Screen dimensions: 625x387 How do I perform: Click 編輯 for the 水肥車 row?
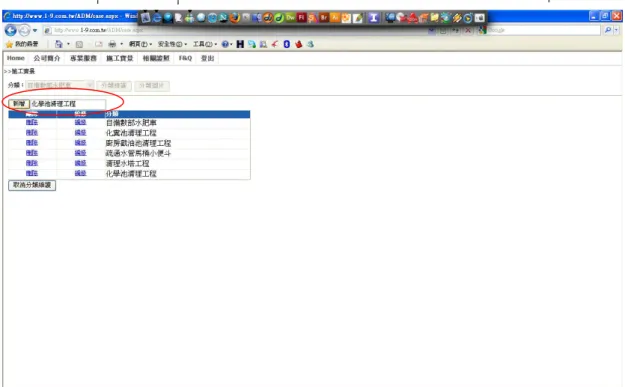[81, 122]
